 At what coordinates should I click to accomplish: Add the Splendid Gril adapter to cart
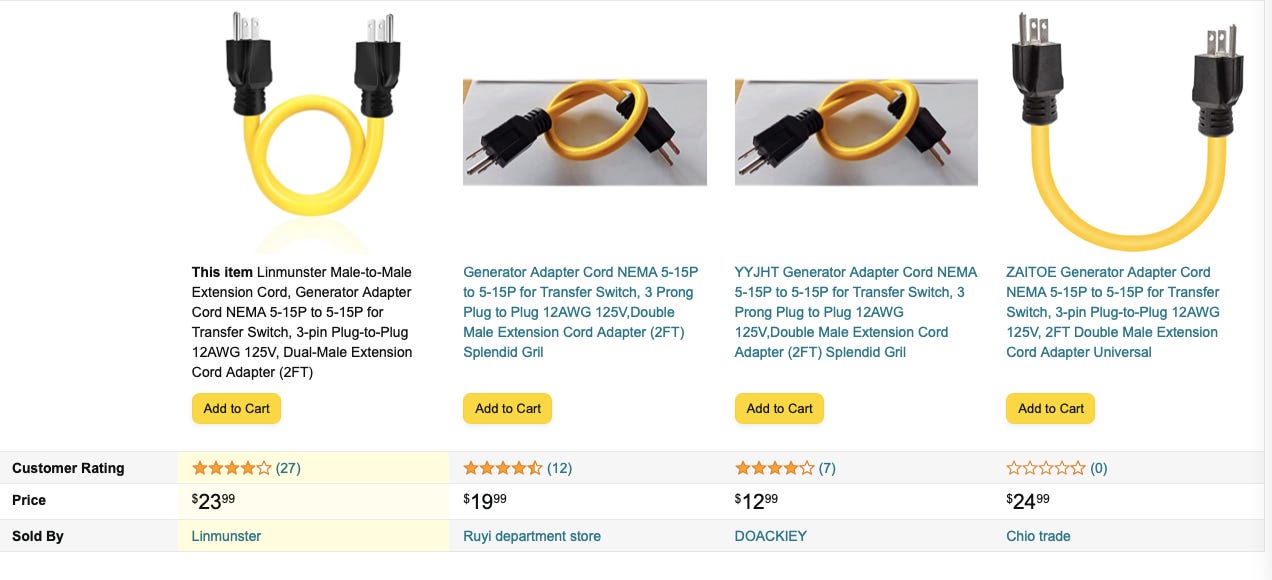click(507, 408)
